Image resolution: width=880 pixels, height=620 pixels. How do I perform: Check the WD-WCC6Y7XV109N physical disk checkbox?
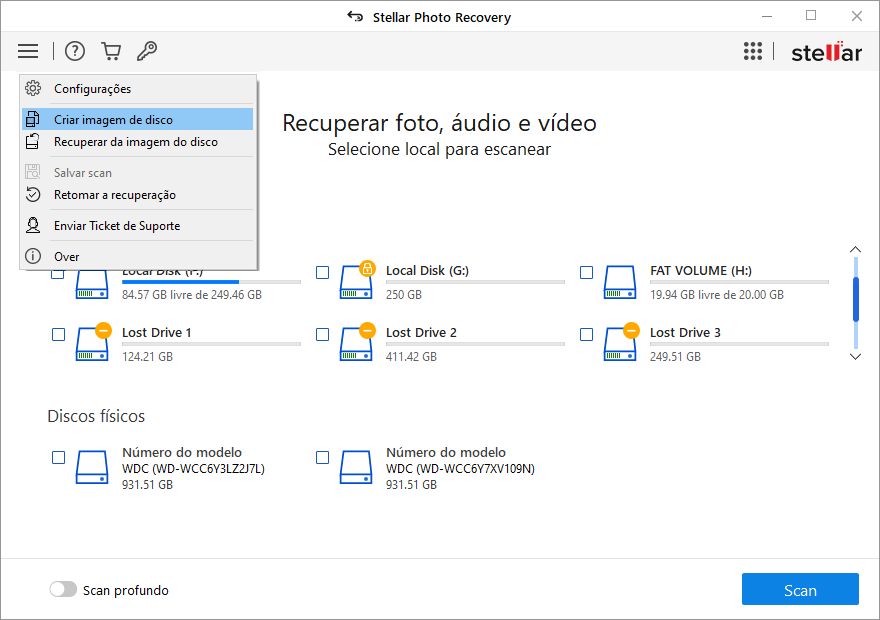(x=322, y=457)
